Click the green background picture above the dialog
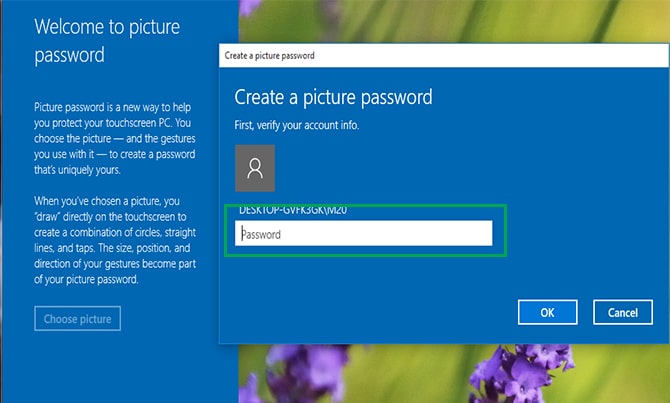The image size is (670, 403). click(450, 20)
